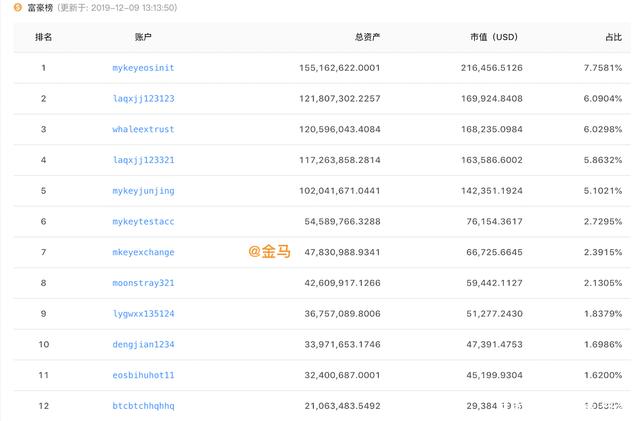Select total assets value 155,162,622.0001
Screen dimensions: 640x421
click(340, 68)
